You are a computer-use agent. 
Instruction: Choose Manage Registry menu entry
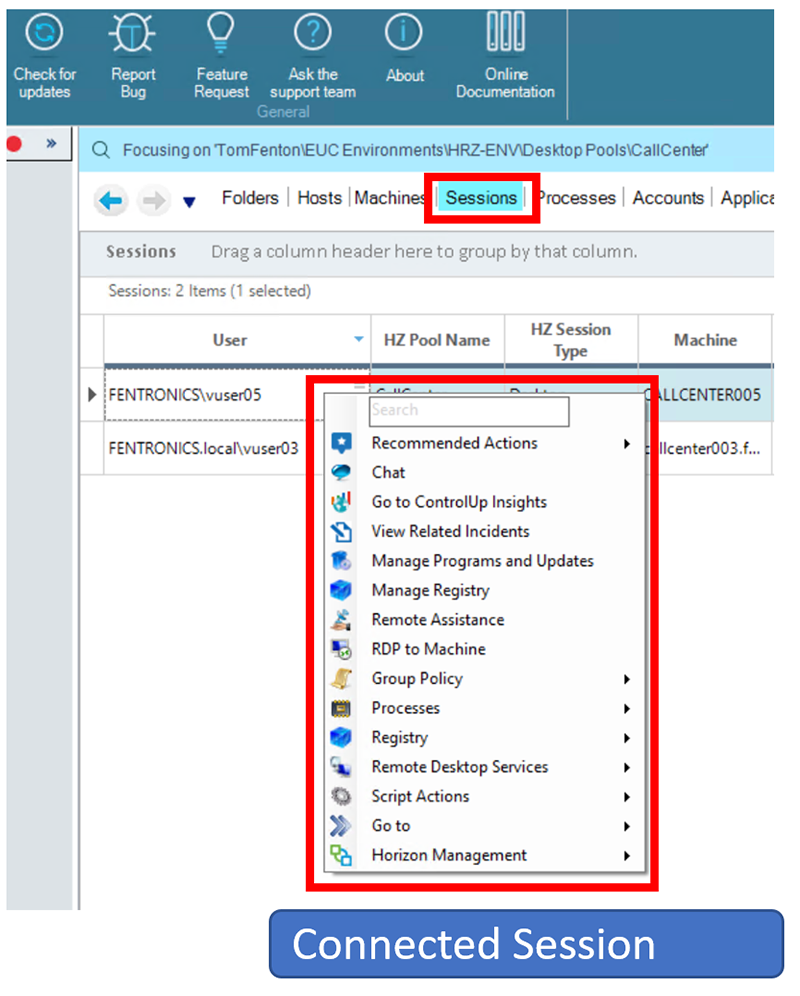(x=430, y=591)
